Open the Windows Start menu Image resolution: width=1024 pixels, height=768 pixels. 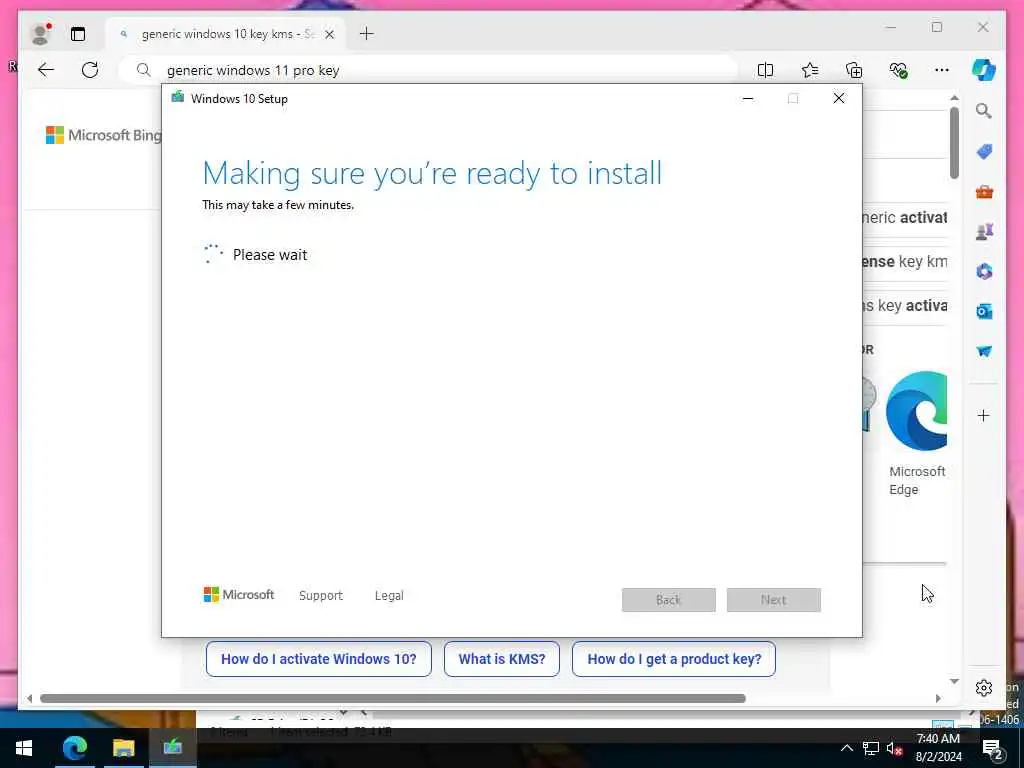tap(24, 748)
